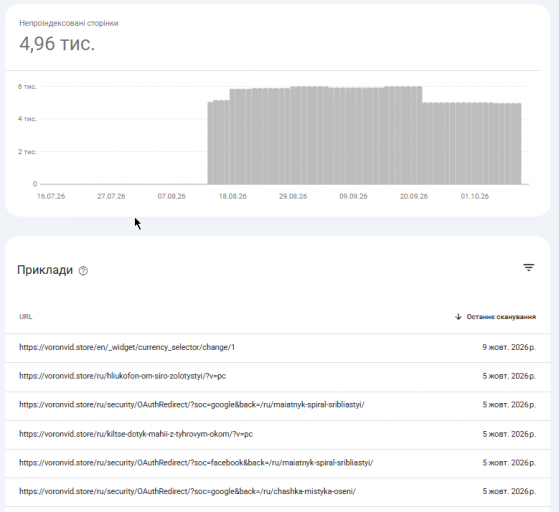Open the hliukofon-om-siro-zolotystyi URL row
Viewport: 559px width, 512px height.
(277, 376)
